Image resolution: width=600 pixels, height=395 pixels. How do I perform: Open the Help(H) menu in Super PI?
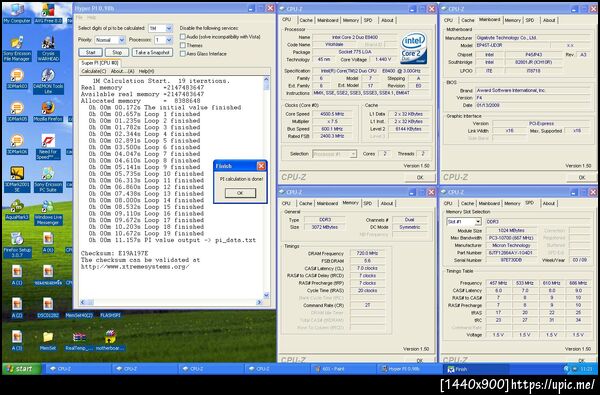click(x=146, y=71)
